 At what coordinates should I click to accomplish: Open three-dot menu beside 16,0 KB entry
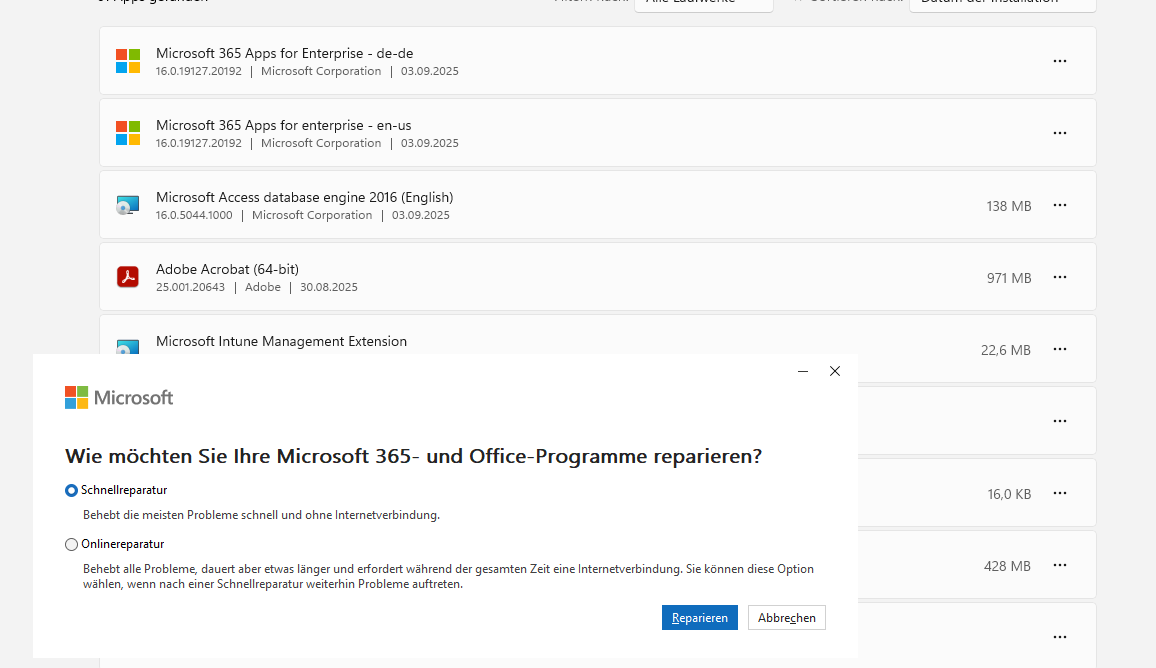pyautogui.click(x=1059, y=493)
